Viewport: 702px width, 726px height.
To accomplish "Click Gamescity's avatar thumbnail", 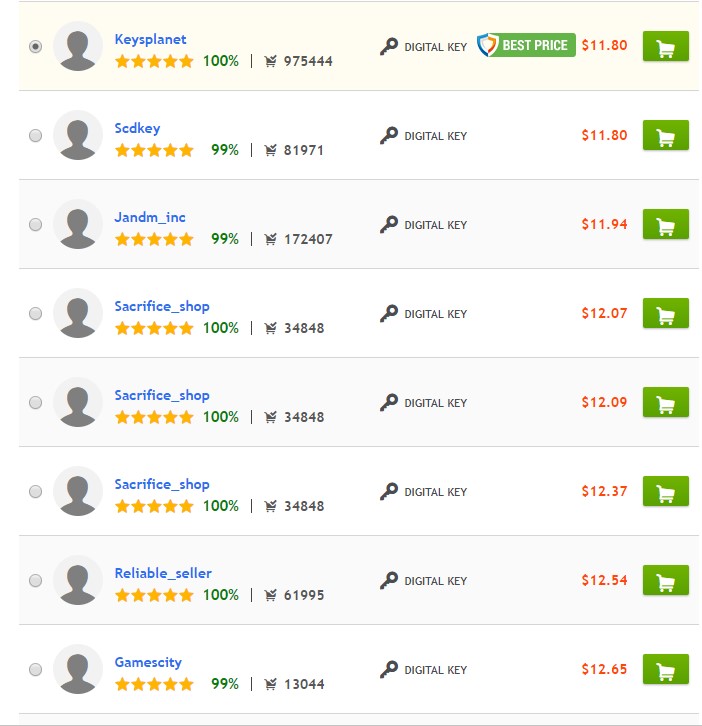I will 78,670.
